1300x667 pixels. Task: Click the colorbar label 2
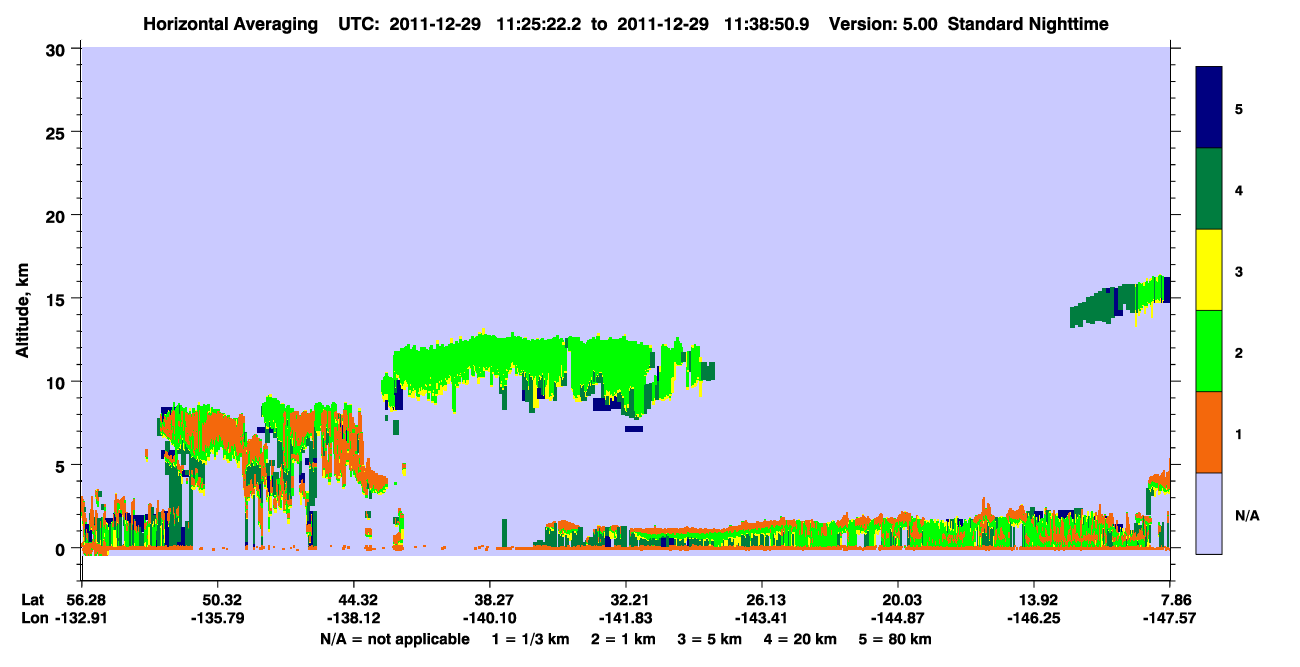pyautogui.click(x=1239, y=352)
